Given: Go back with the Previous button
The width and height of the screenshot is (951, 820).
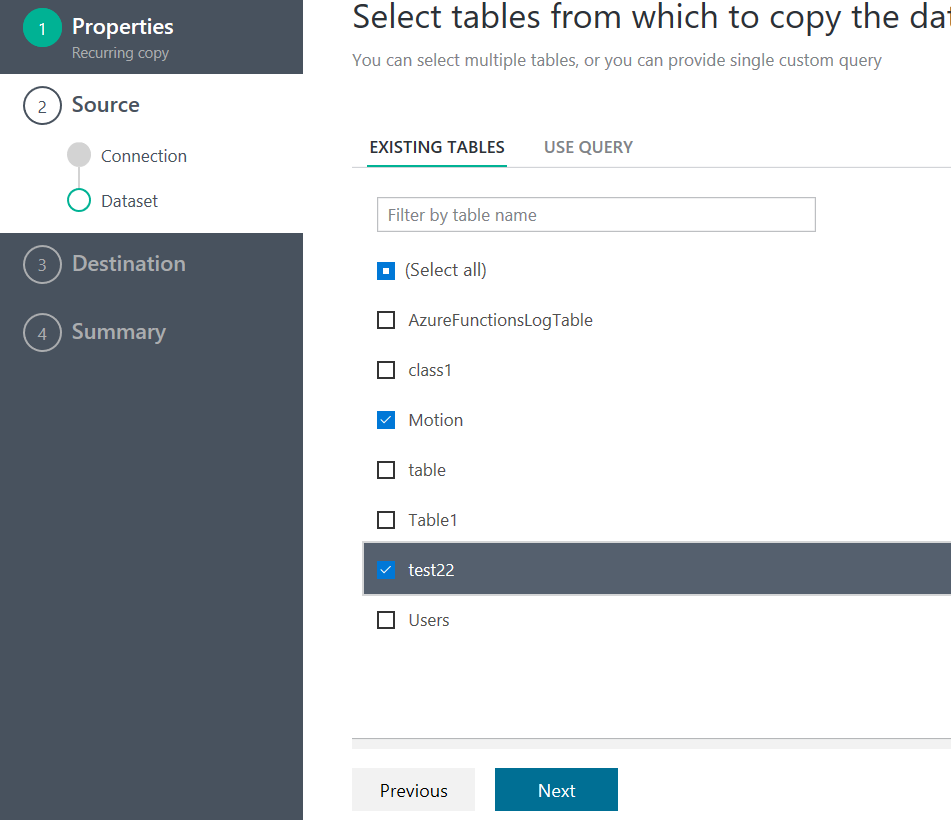Looking at the screenshot, I should coord(414,791).
